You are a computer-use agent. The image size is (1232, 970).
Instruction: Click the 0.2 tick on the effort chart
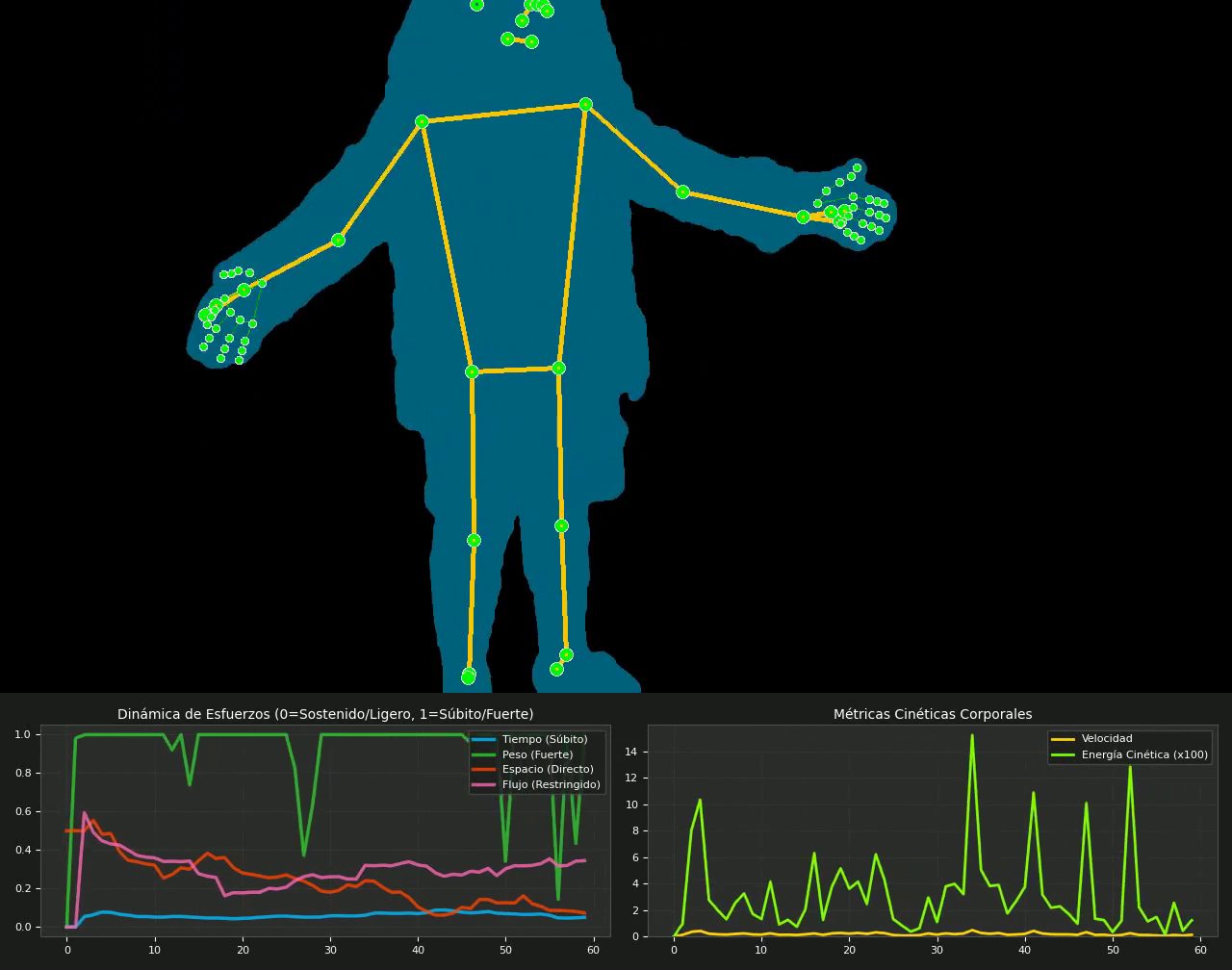point(22,888)
